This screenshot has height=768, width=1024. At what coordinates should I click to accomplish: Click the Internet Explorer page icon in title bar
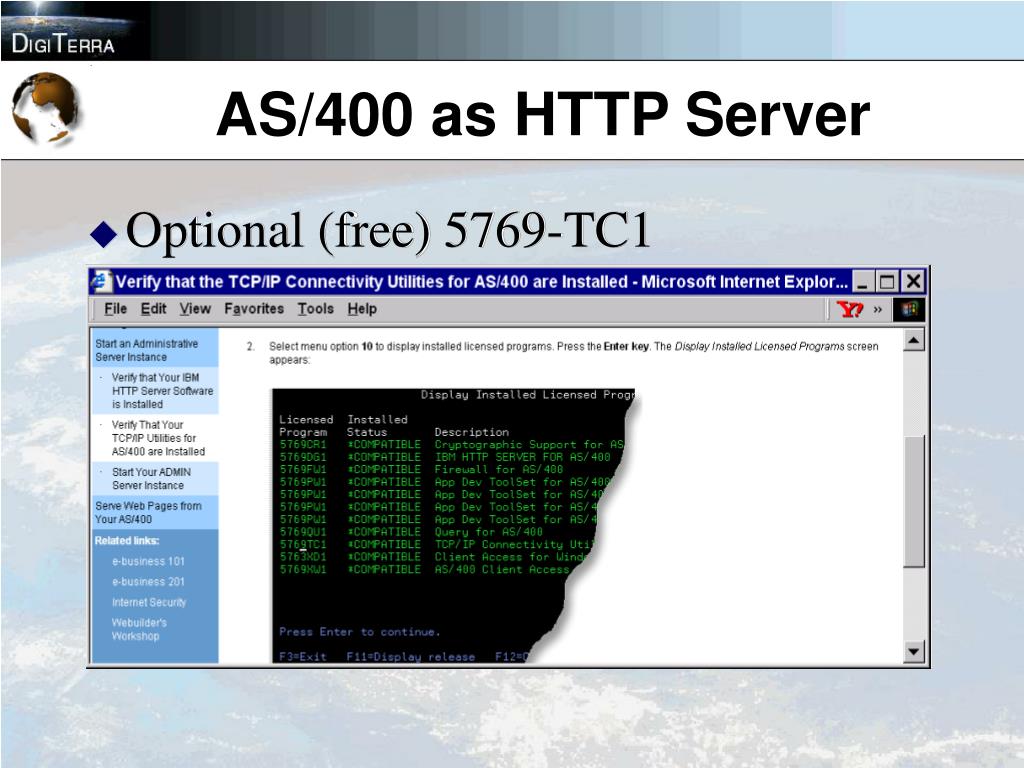(x=101, y=281)
